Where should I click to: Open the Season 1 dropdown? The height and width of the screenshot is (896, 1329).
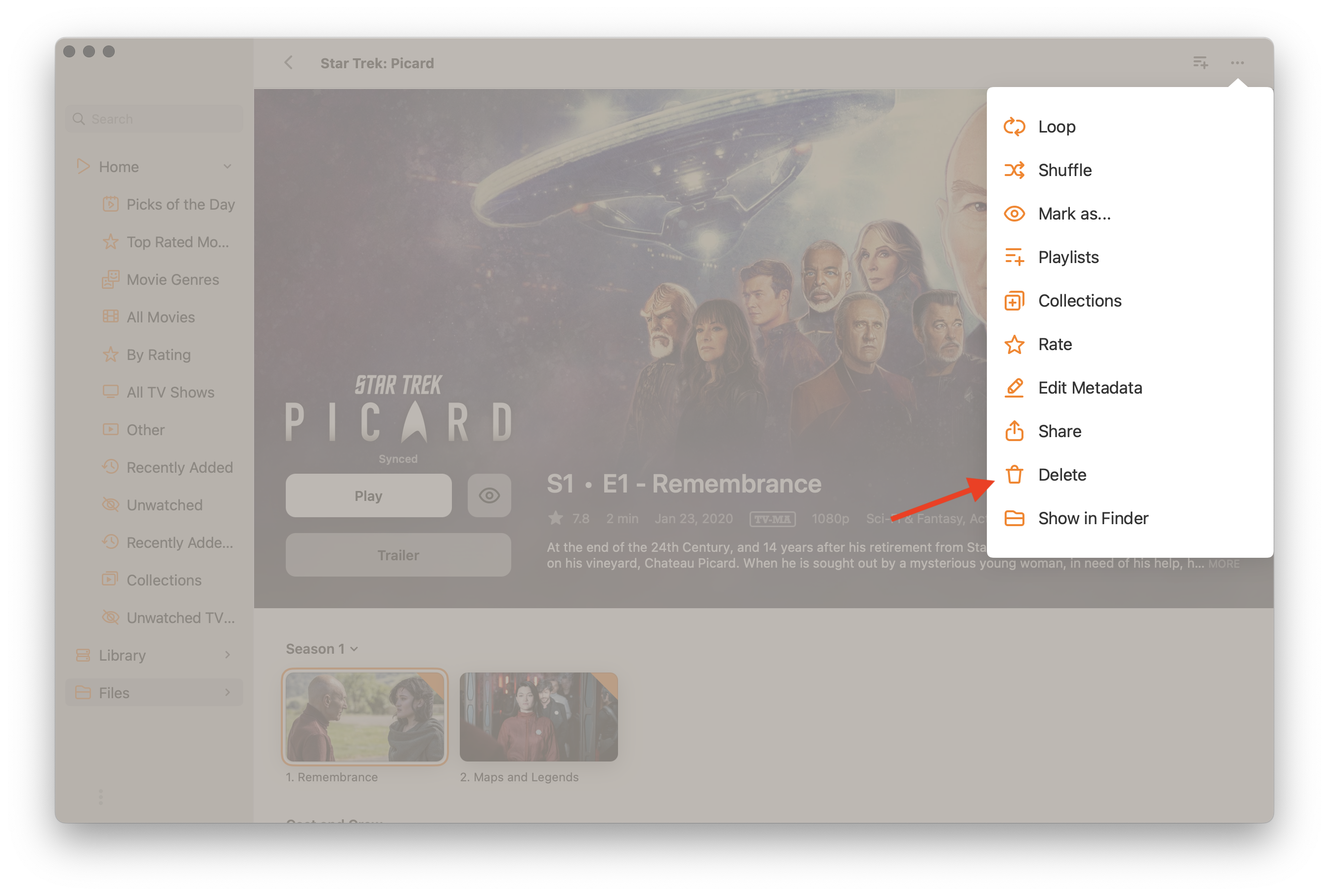322,649
